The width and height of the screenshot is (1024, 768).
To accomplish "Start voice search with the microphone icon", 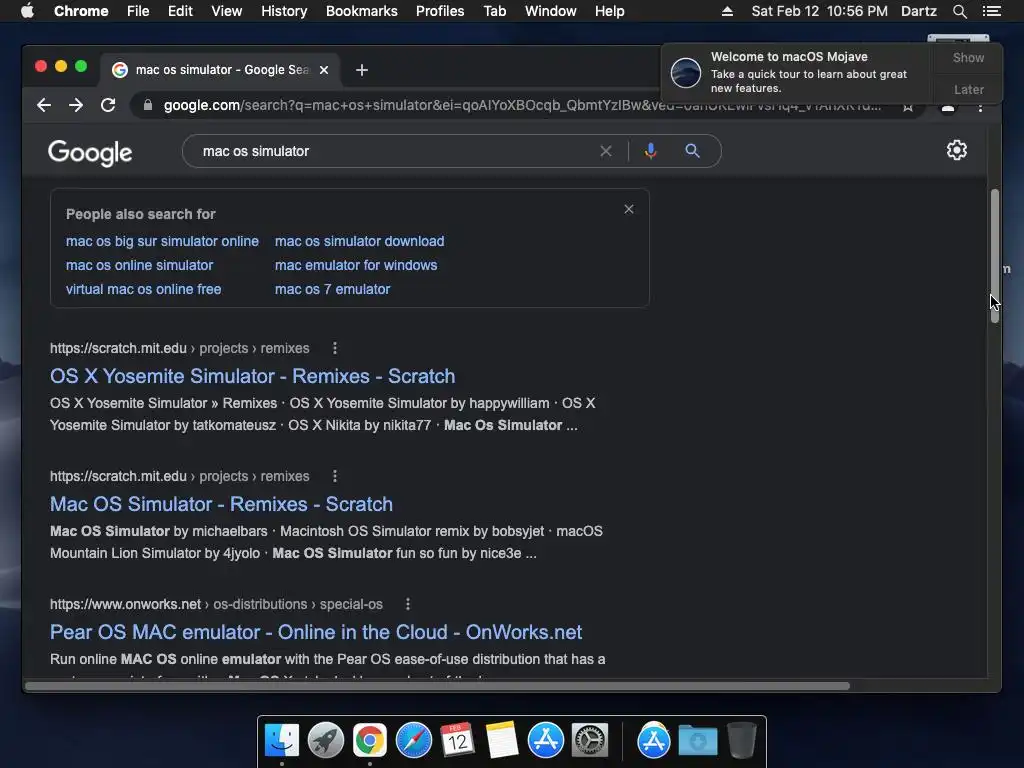I will (x=650, y=152).
